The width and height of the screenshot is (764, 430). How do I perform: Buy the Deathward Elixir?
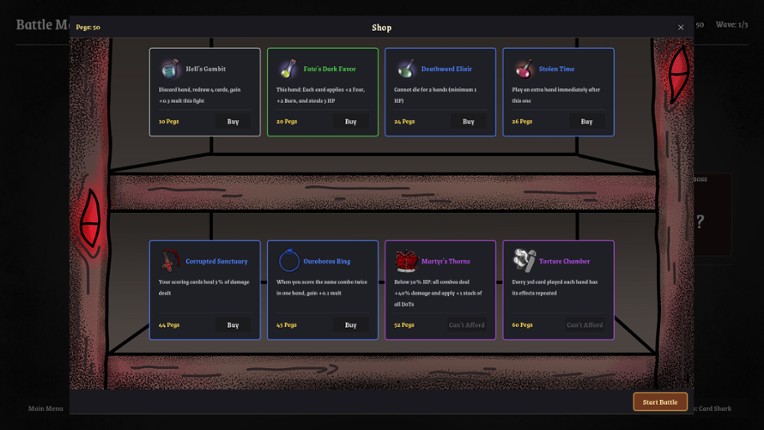pos(468,122)
